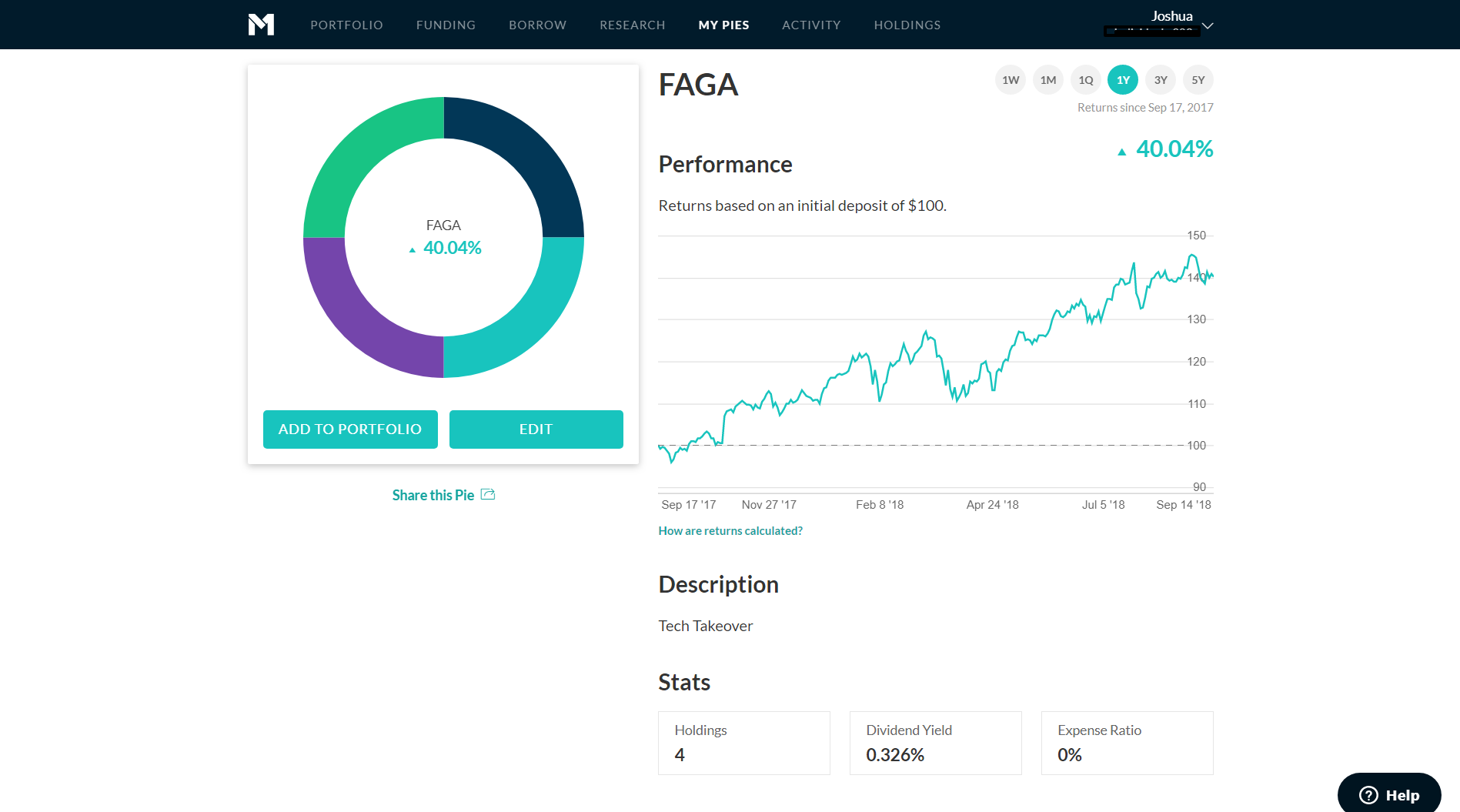Image resolution: width=1460 pixels, height=812 pixels.
Task: Select the 5Y time range
Action: tap(1198, 80)
